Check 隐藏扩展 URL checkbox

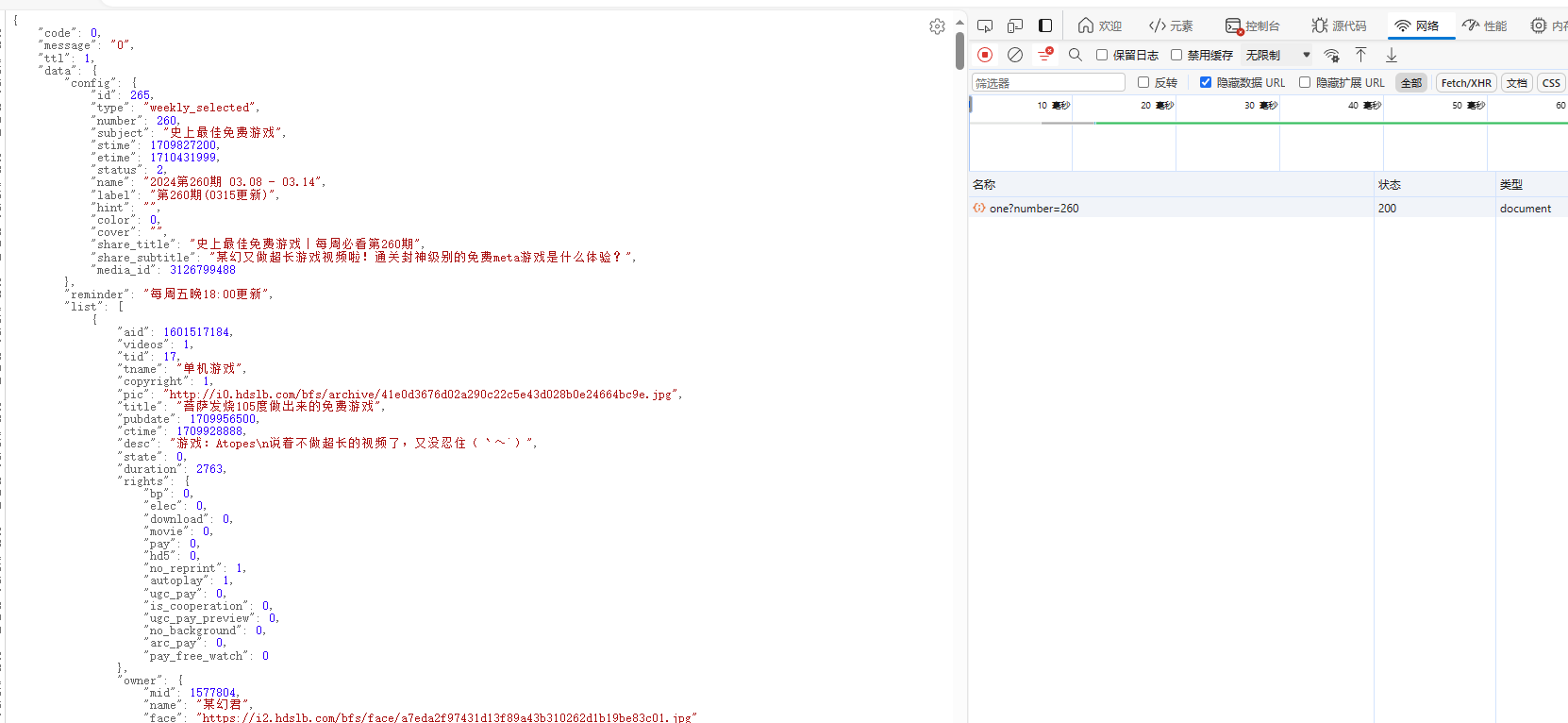pyautogui.click(x=1305, y=82)
